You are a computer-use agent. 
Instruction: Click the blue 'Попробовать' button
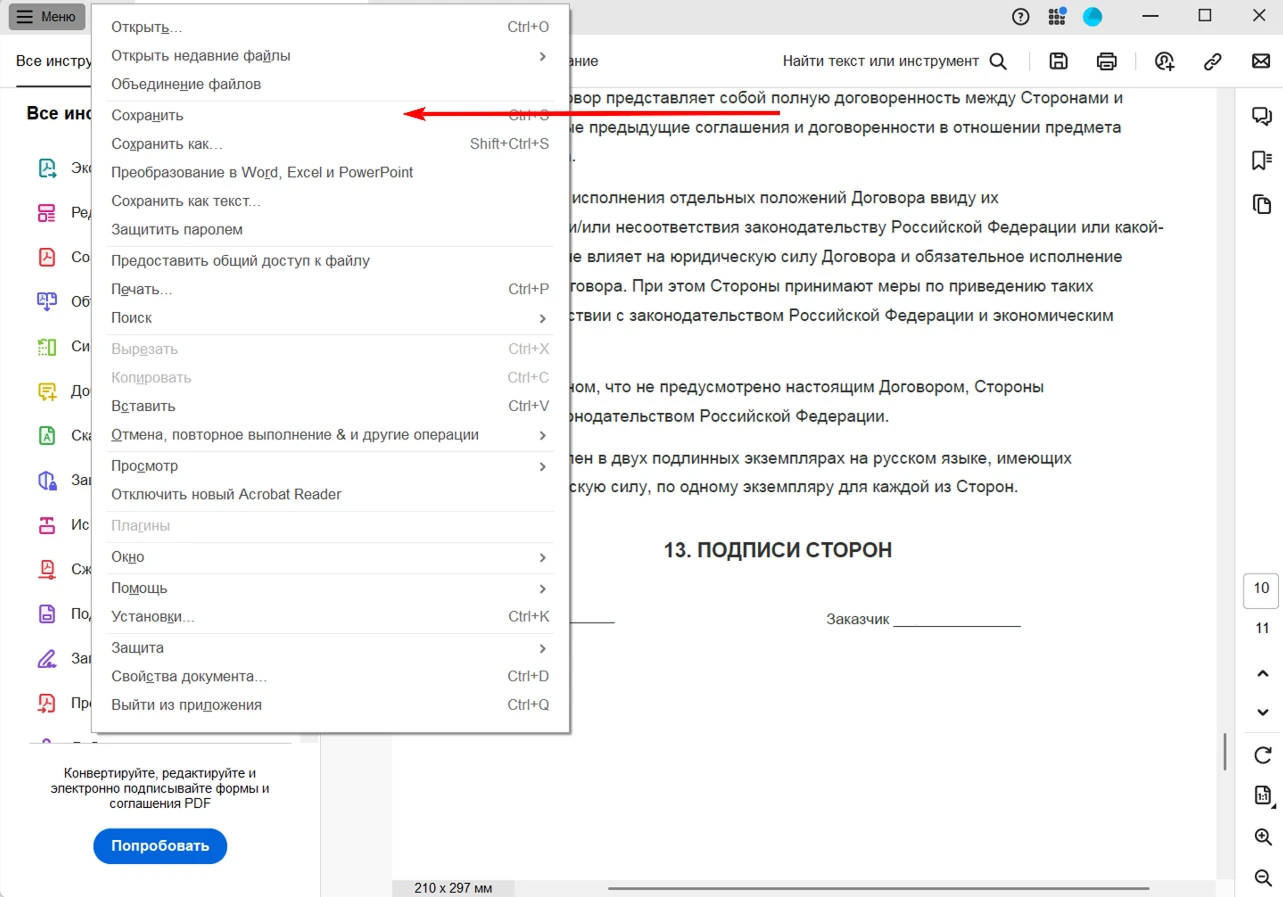point(160,846)
